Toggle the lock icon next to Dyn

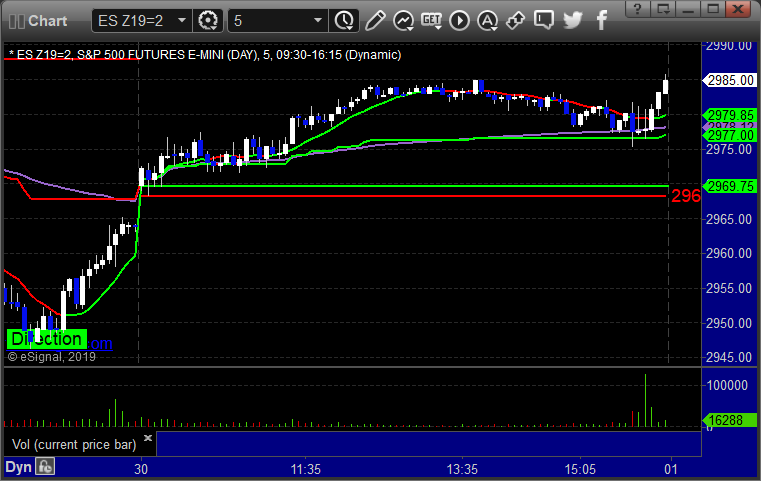(x=45, y=467)
